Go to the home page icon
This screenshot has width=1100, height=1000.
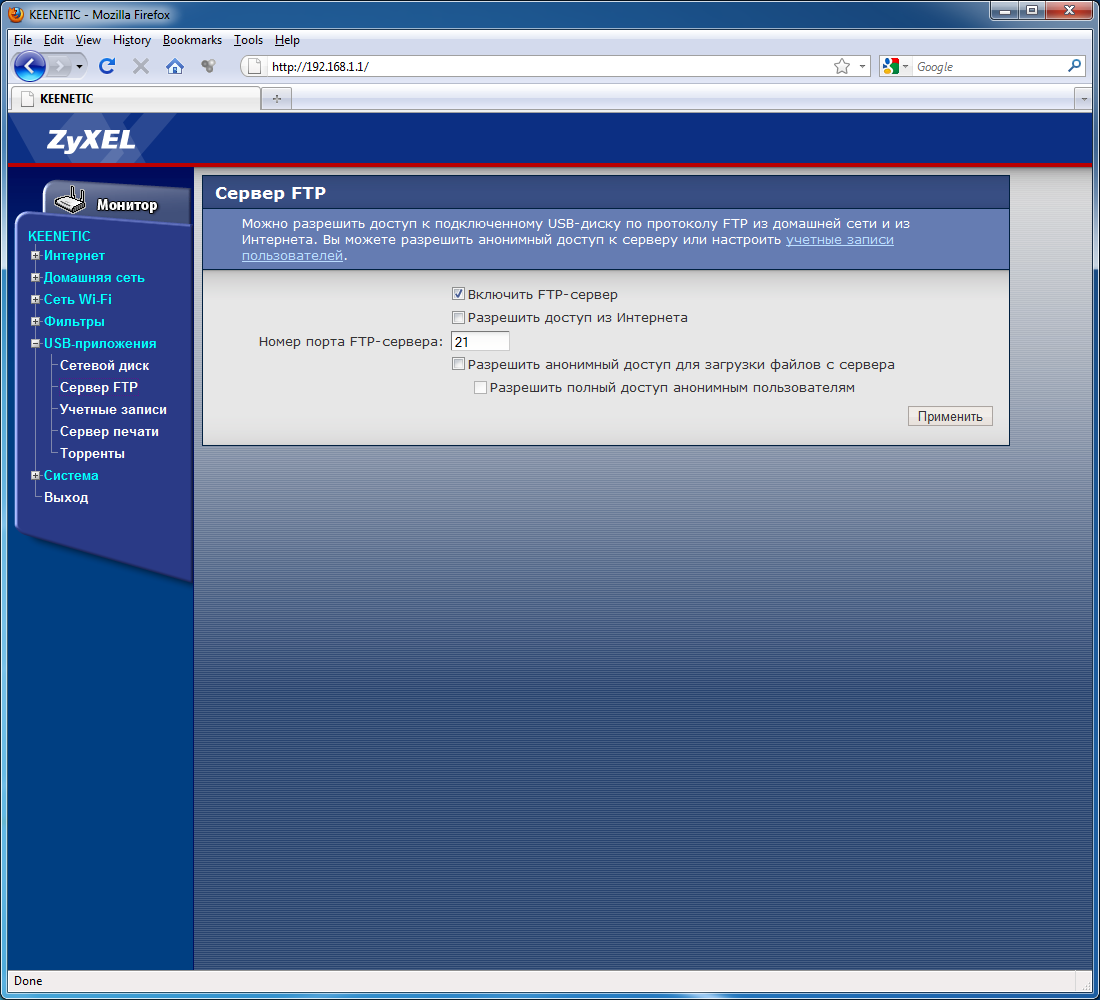(175, 66)
